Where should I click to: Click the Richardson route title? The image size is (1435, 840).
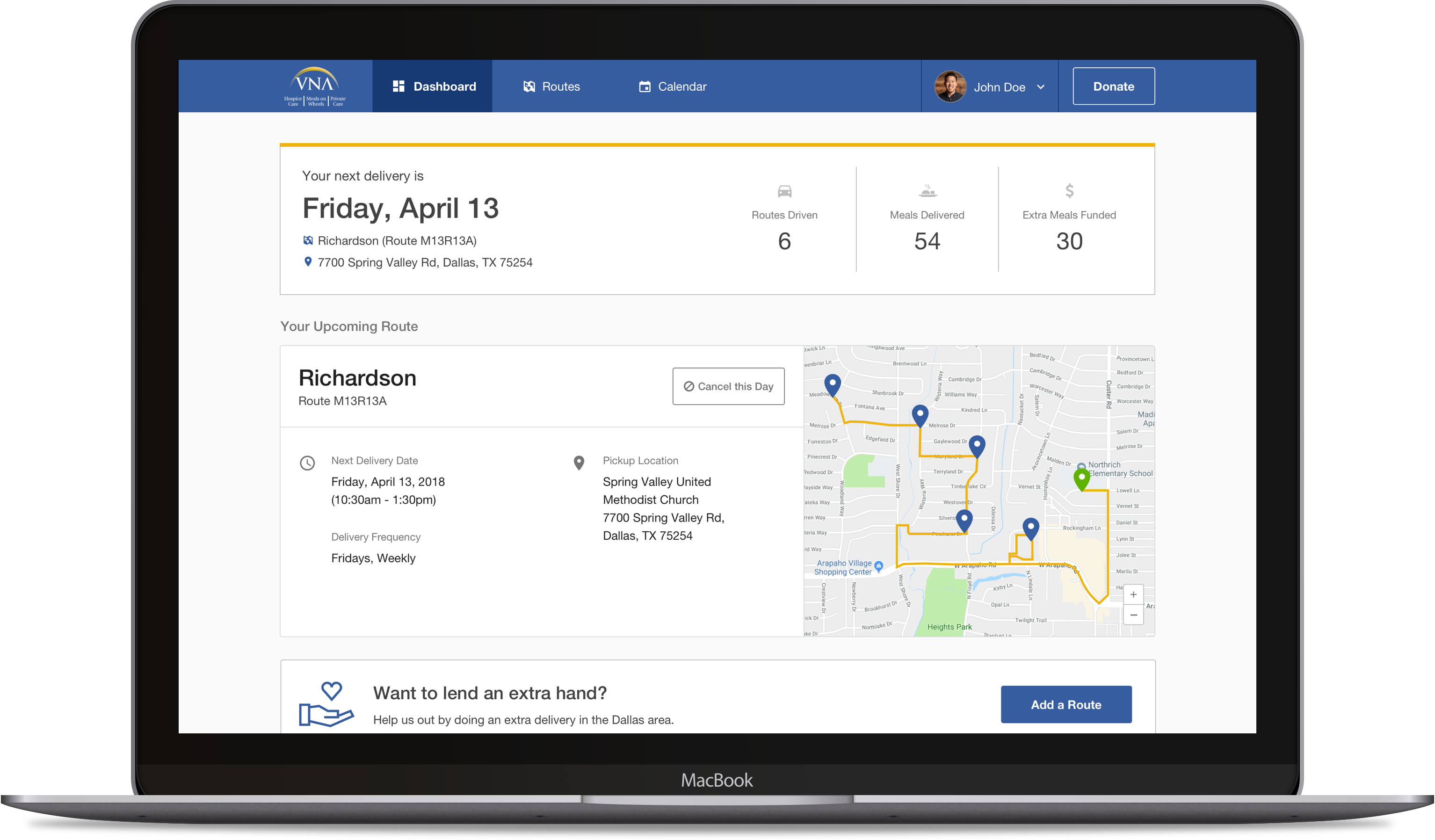pos(358,378)
